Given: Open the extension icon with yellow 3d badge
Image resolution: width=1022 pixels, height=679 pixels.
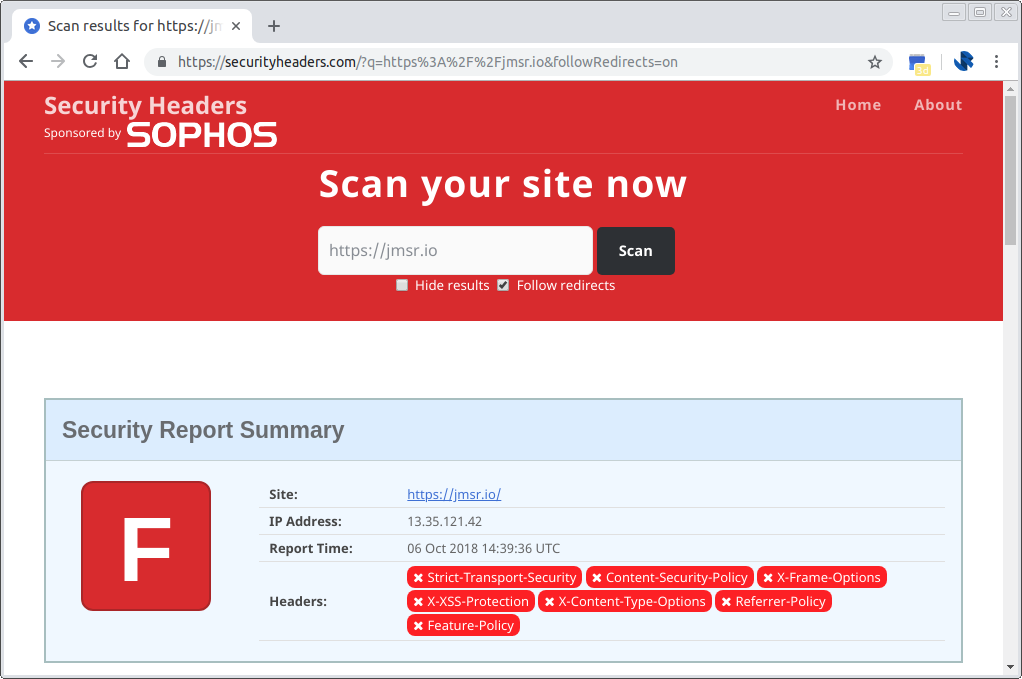Looking at the screenshot, I should 919,63.
